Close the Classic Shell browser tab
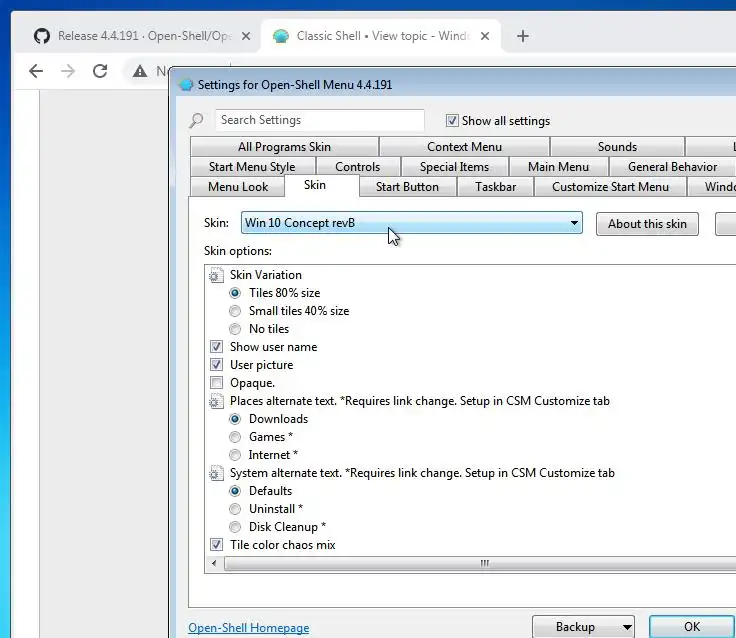This screenshot has width=736, height=638. pyautogui.click(x=485, y=36)
